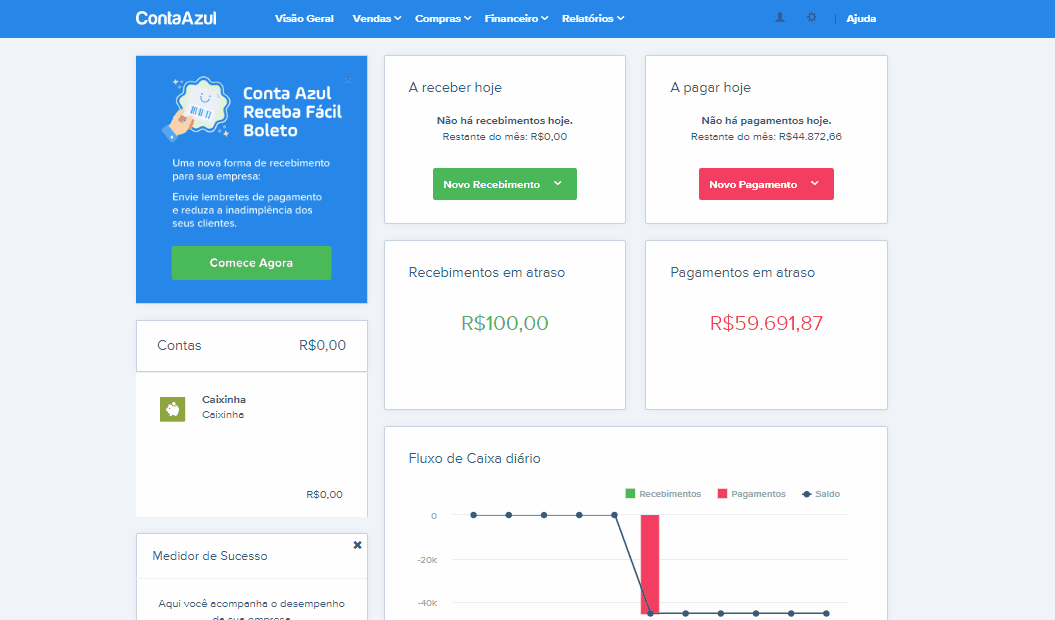The height and width of the screenshot is (620, 1055).
Task: Click the A receber hoje heading
Action: coord(455,88)
